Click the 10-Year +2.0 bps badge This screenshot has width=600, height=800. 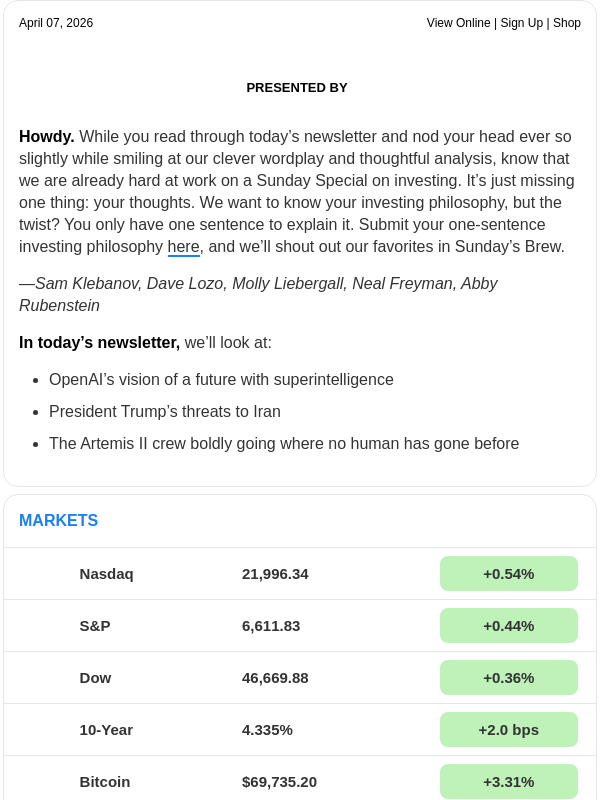pos(508,730)
